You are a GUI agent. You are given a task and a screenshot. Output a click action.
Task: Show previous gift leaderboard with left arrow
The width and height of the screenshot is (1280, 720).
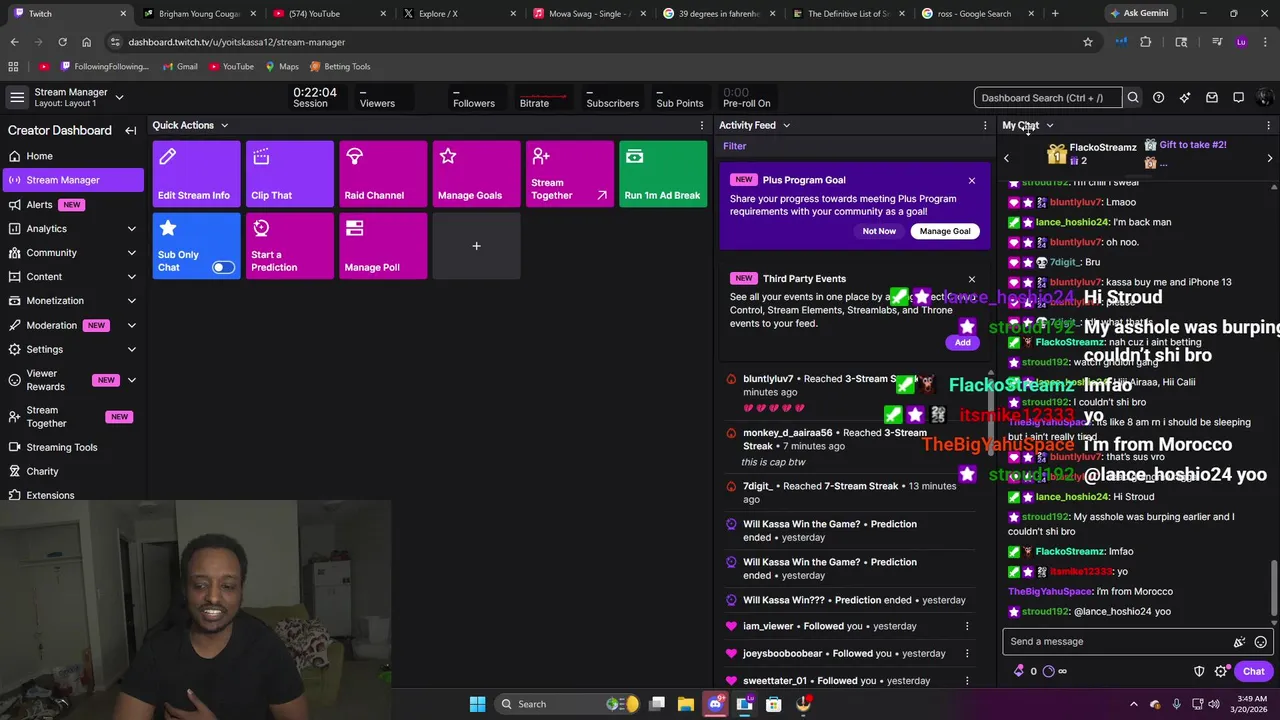click(x=1006, y=159)
